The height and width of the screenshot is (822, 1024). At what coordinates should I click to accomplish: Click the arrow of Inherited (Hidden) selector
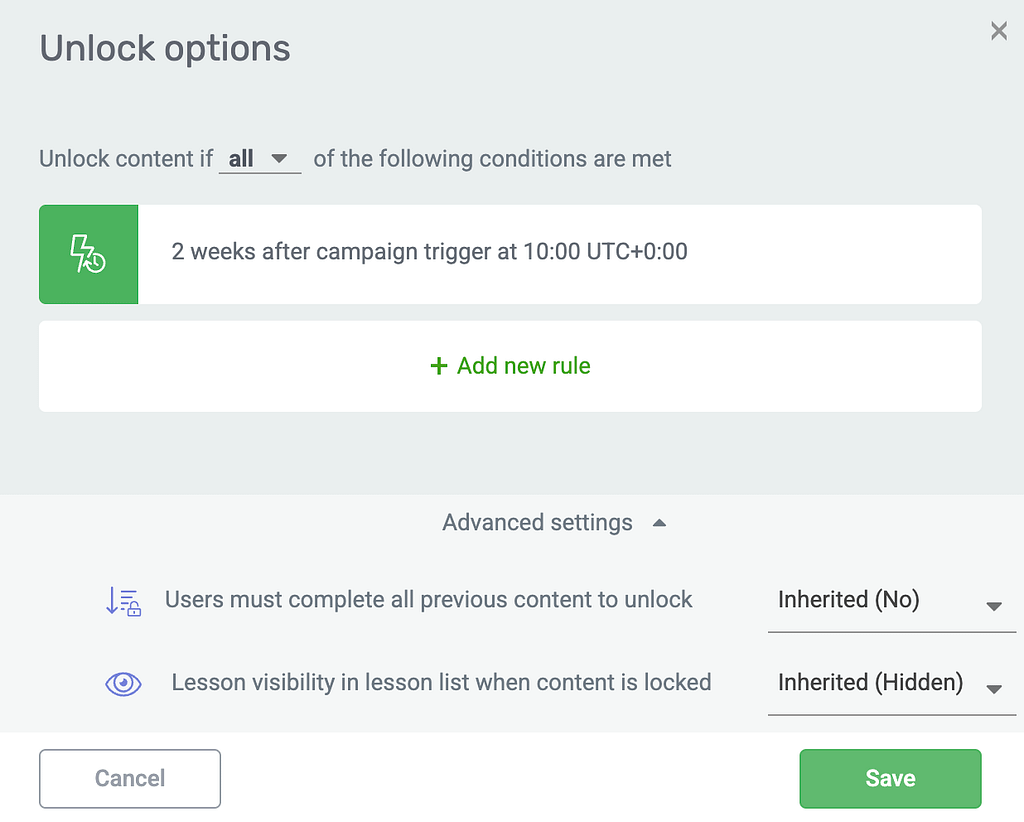coord(994,689)
